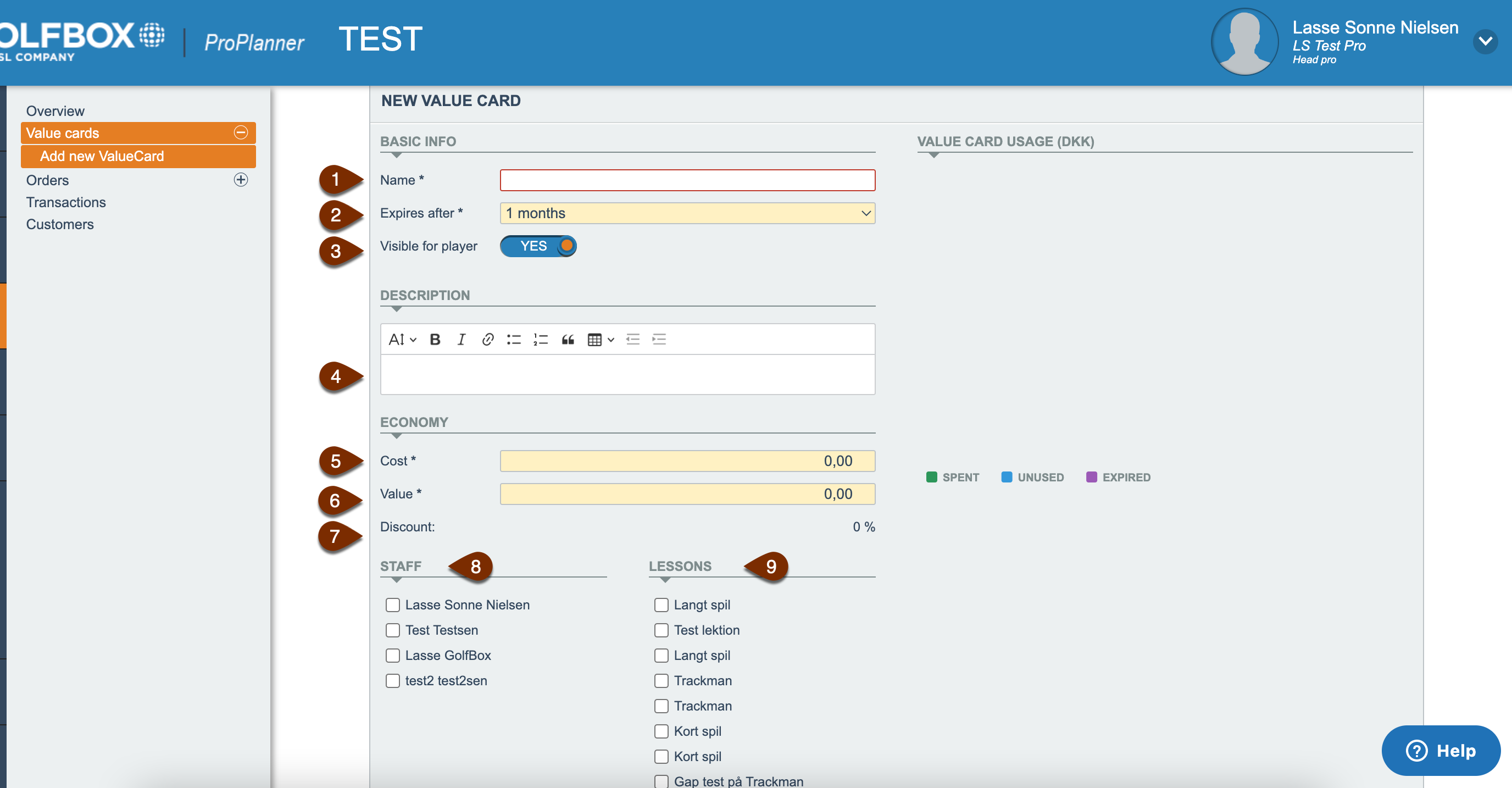Screen dimensions: 1512x788
Task: Open Orders in the sidebar
Action: (x=48, y=180)
